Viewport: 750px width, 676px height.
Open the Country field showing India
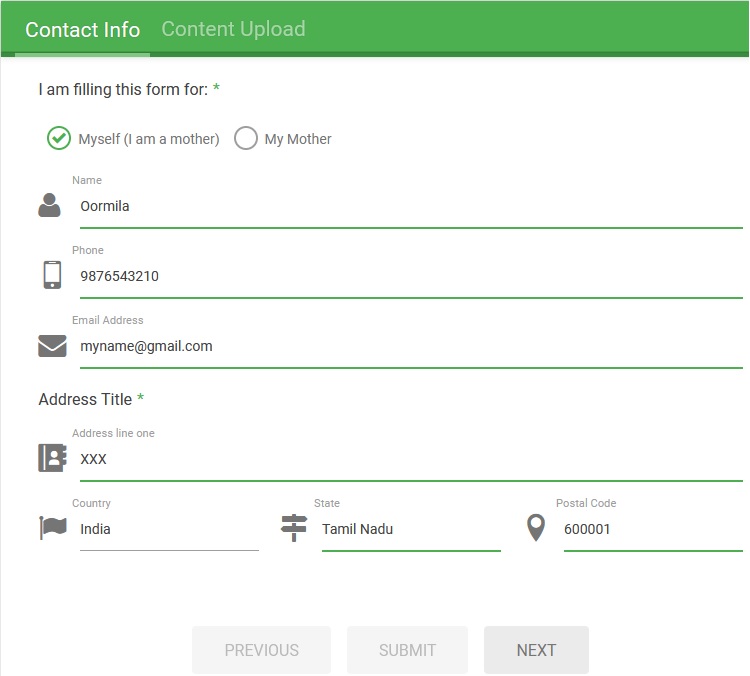coord(169,529)
